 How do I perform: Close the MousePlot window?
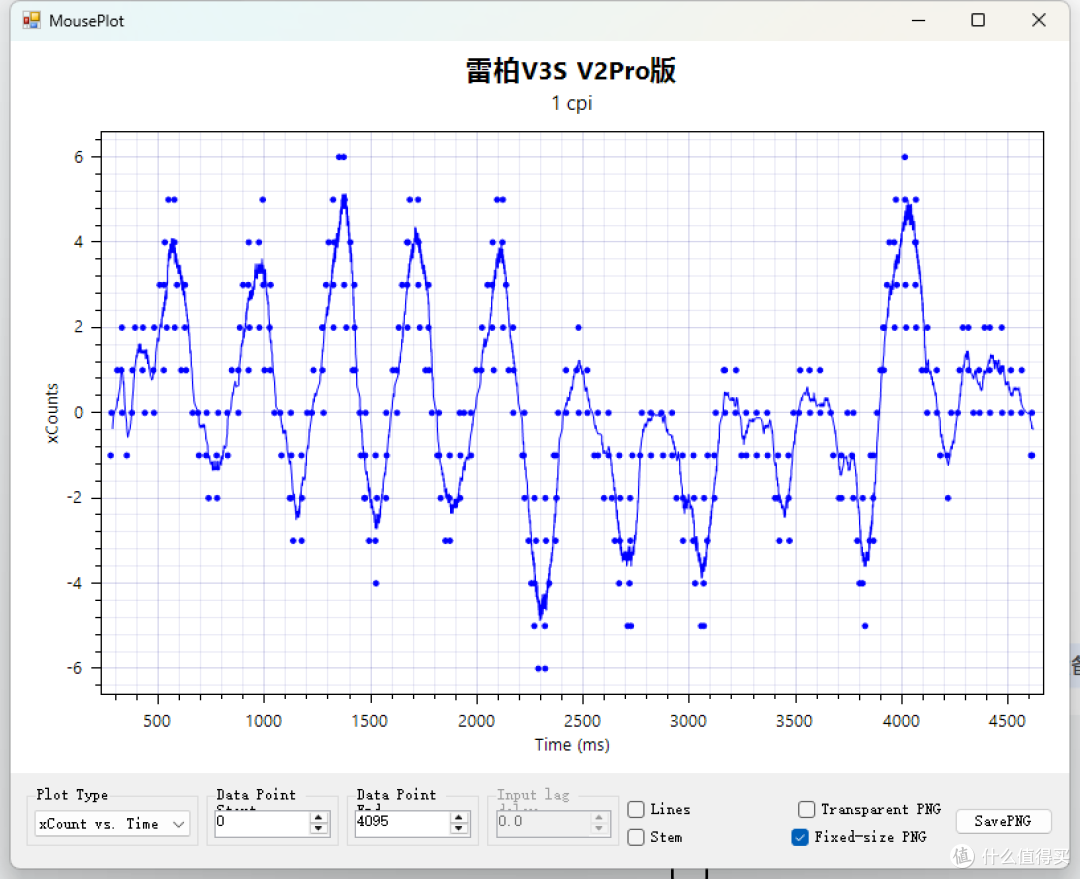[x=1039, y=21]
